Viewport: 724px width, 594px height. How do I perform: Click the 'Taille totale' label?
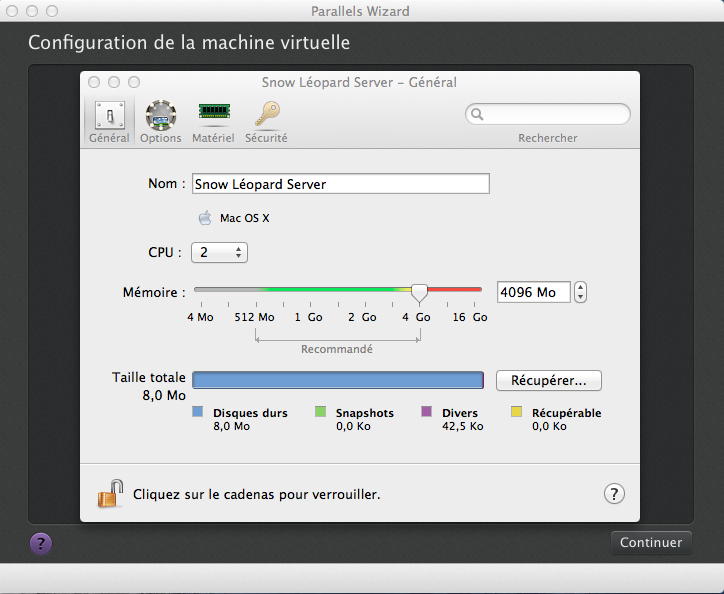(x=149, y=377)
